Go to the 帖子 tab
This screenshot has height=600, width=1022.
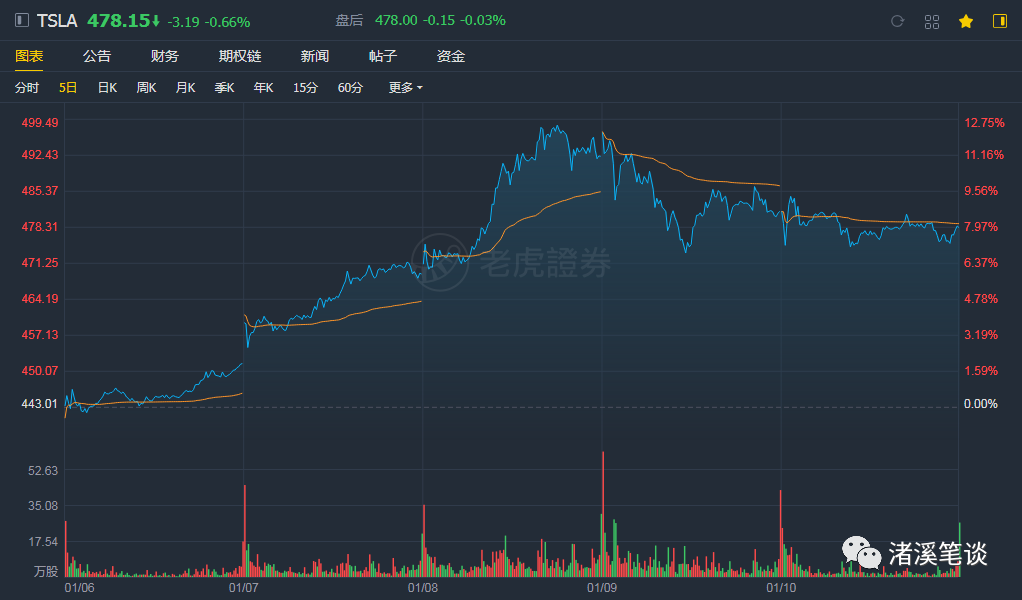[x=383, y=57]
